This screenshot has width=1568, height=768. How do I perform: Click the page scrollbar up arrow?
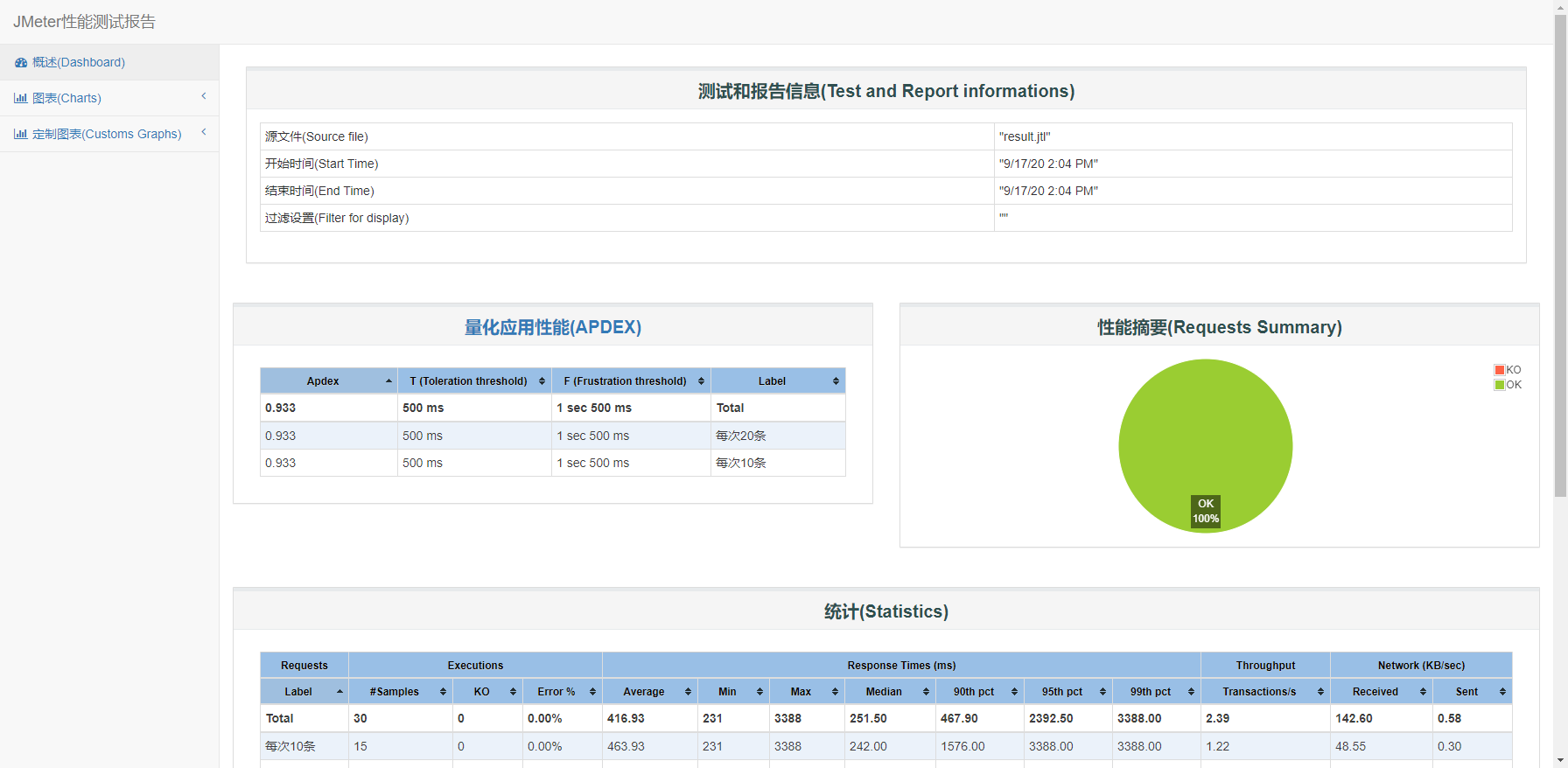pos(1560,7)
